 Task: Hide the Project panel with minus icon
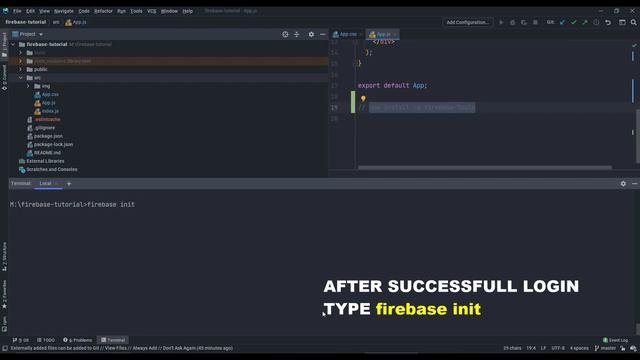click(322, 34)
